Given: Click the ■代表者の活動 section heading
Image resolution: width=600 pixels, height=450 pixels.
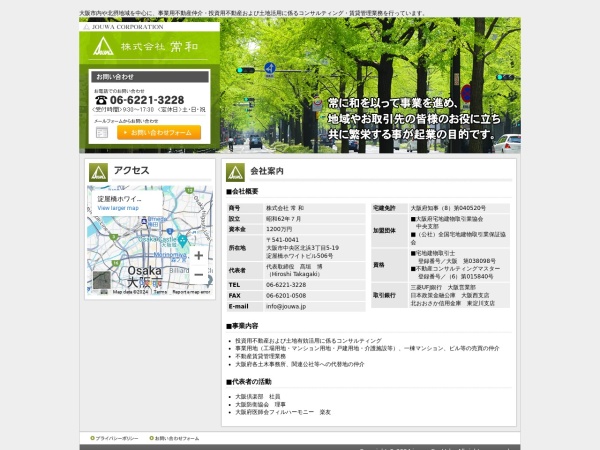Looking at the screenshot, I should click(249, 382).
